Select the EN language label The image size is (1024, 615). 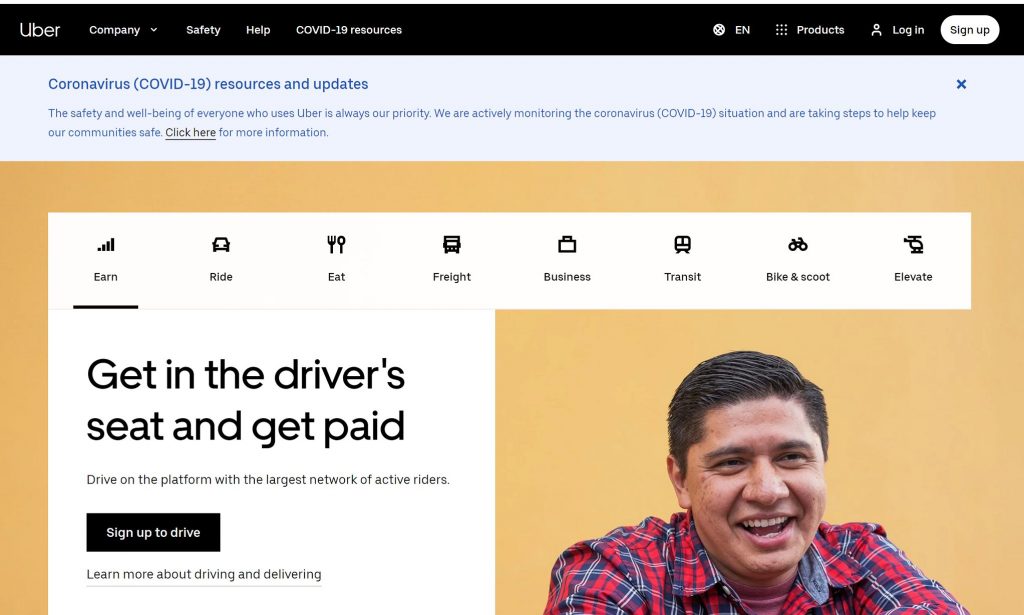743,30
